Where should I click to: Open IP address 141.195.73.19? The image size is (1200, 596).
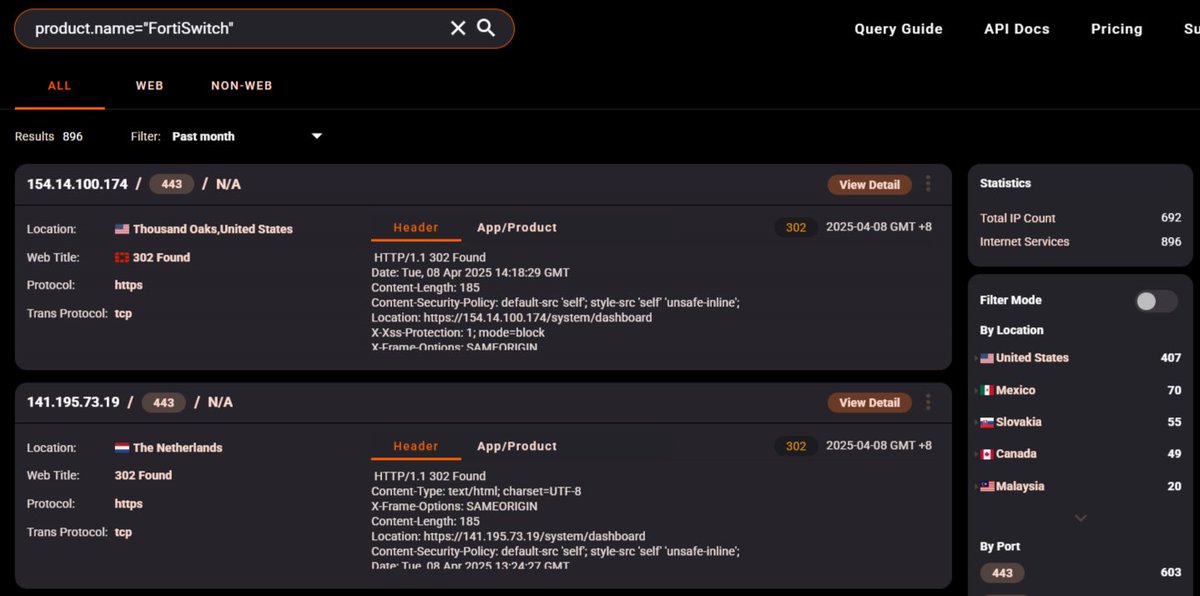tap(73, 403)
